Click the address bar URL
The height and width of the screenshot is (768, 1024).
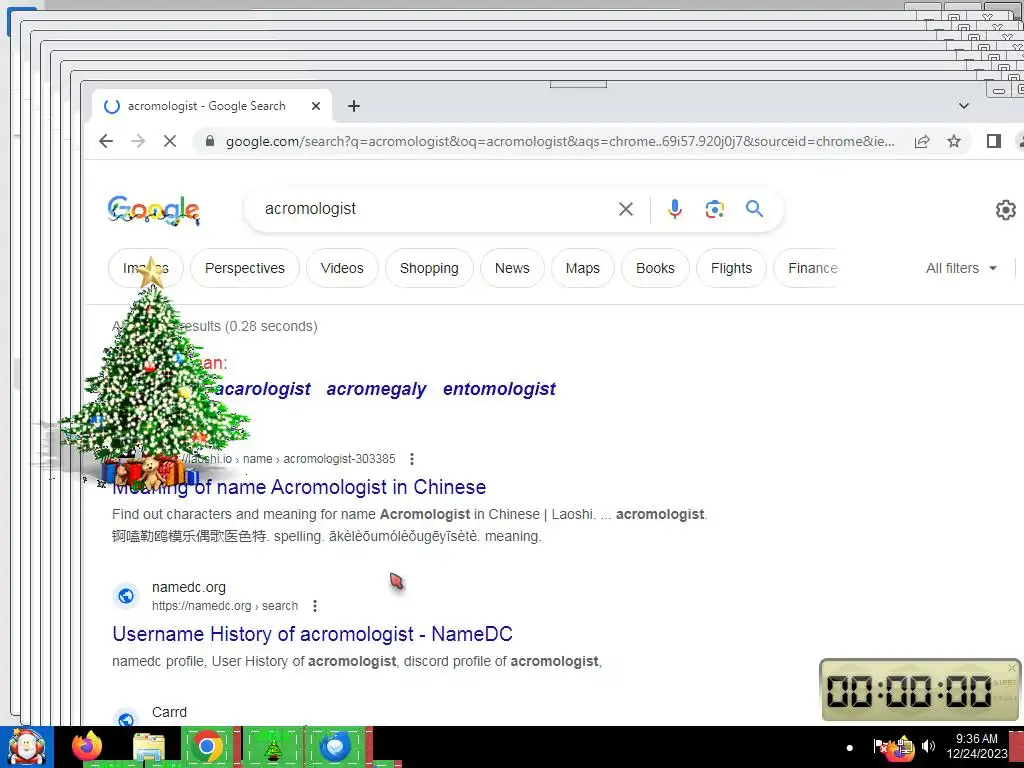[x=560, y=141]
